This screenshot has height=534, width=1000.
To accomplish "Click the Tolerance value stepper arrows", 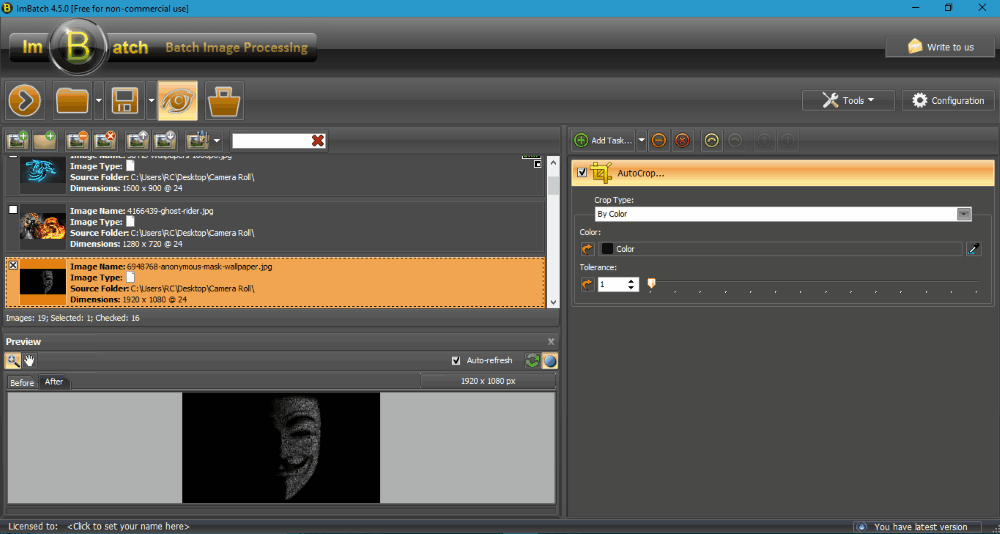I will click(632, 284).
